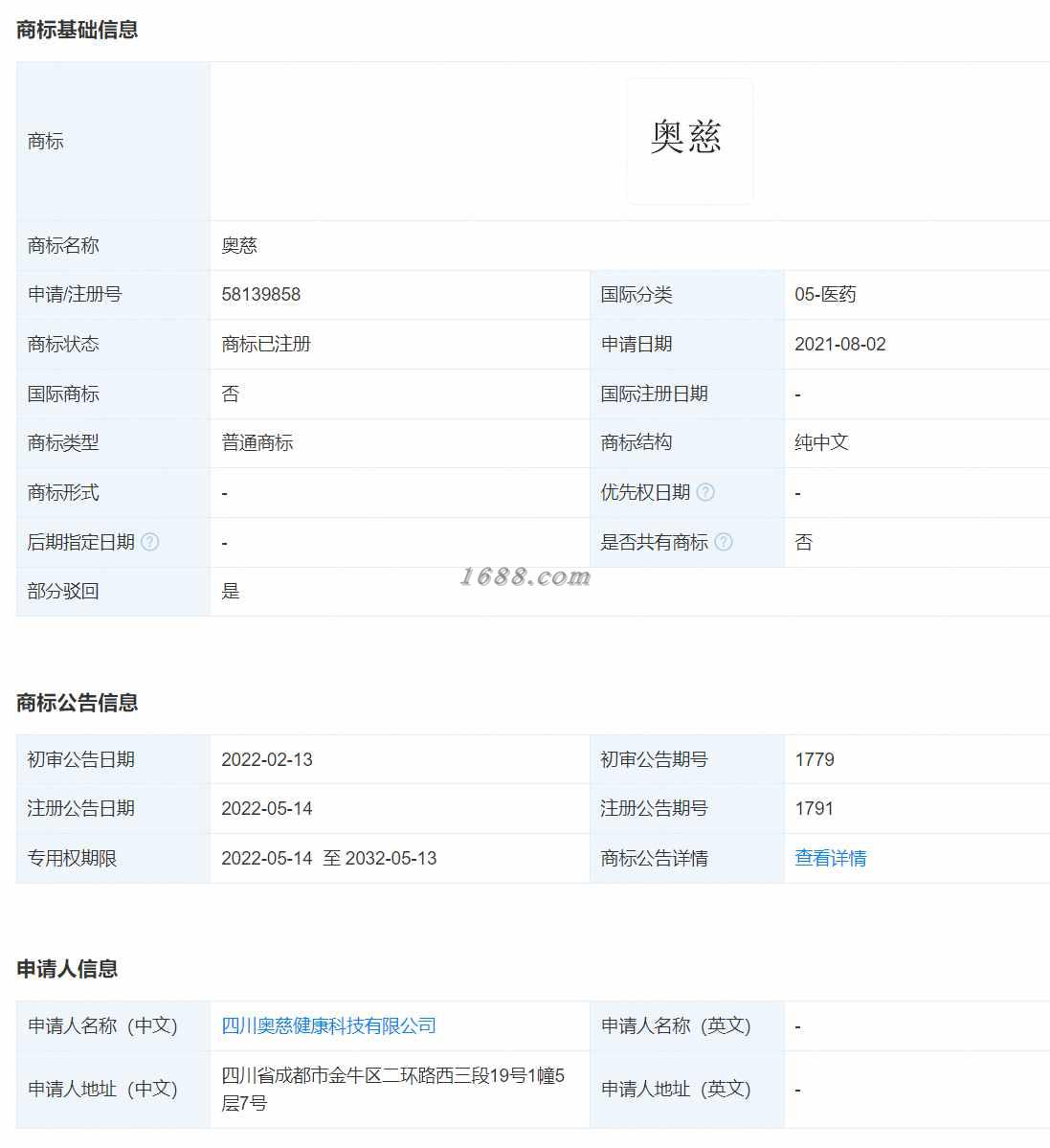
Task: Click the 初审公告日期 label
Action: pos(80,759)
